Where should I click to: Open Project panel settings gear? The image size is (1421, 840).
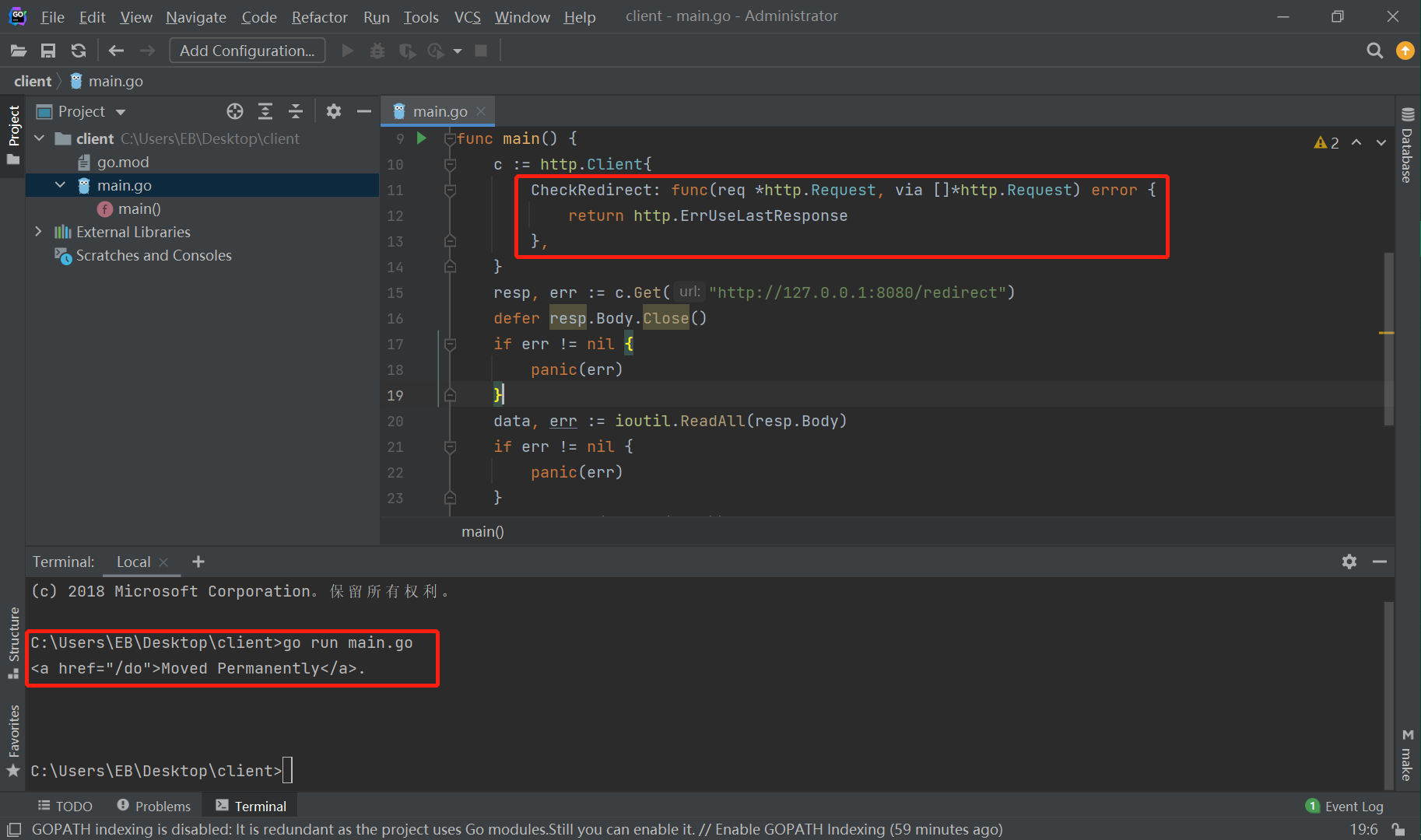coord(334,111)
